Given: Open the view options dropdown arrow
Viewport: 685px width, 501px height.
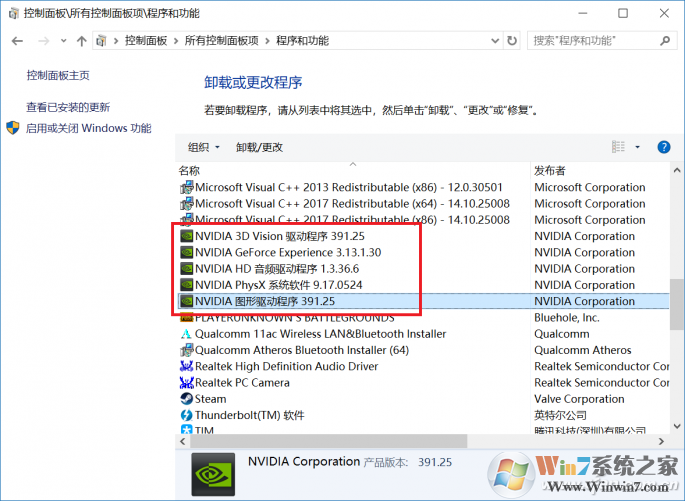Looking at the screenshot, I should 638,147.
